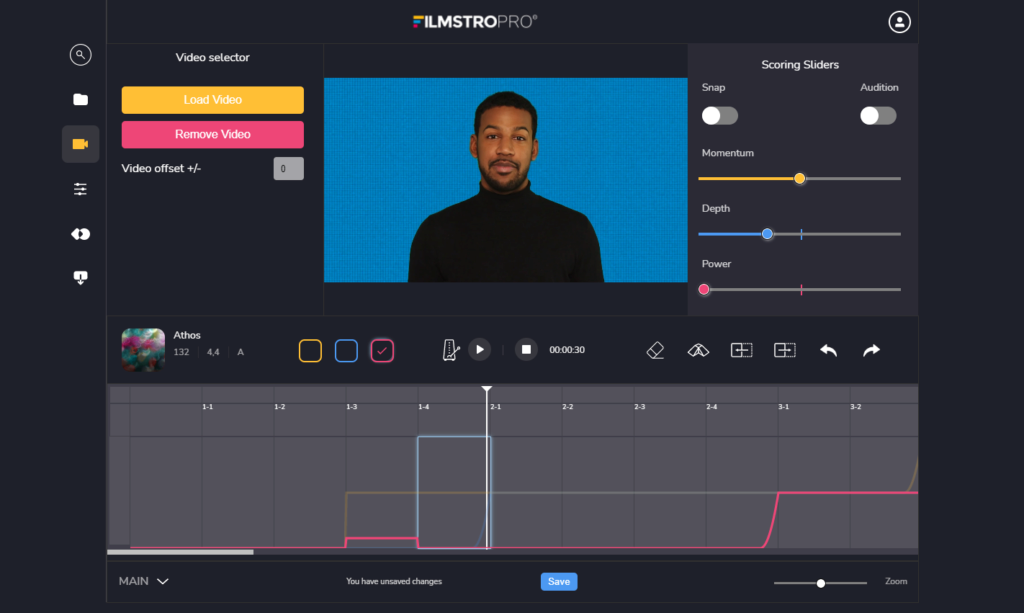Viewport: 1024px width, 613px height.
Task: Click the Momentum slider handle
Action: (799, 178)
